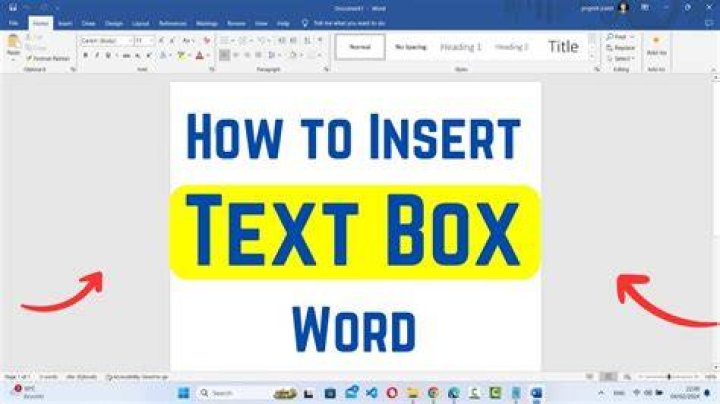Screen dimensions: 720x404
Task: Open the highlight color dropdown arrow
Action: (188, 56)
